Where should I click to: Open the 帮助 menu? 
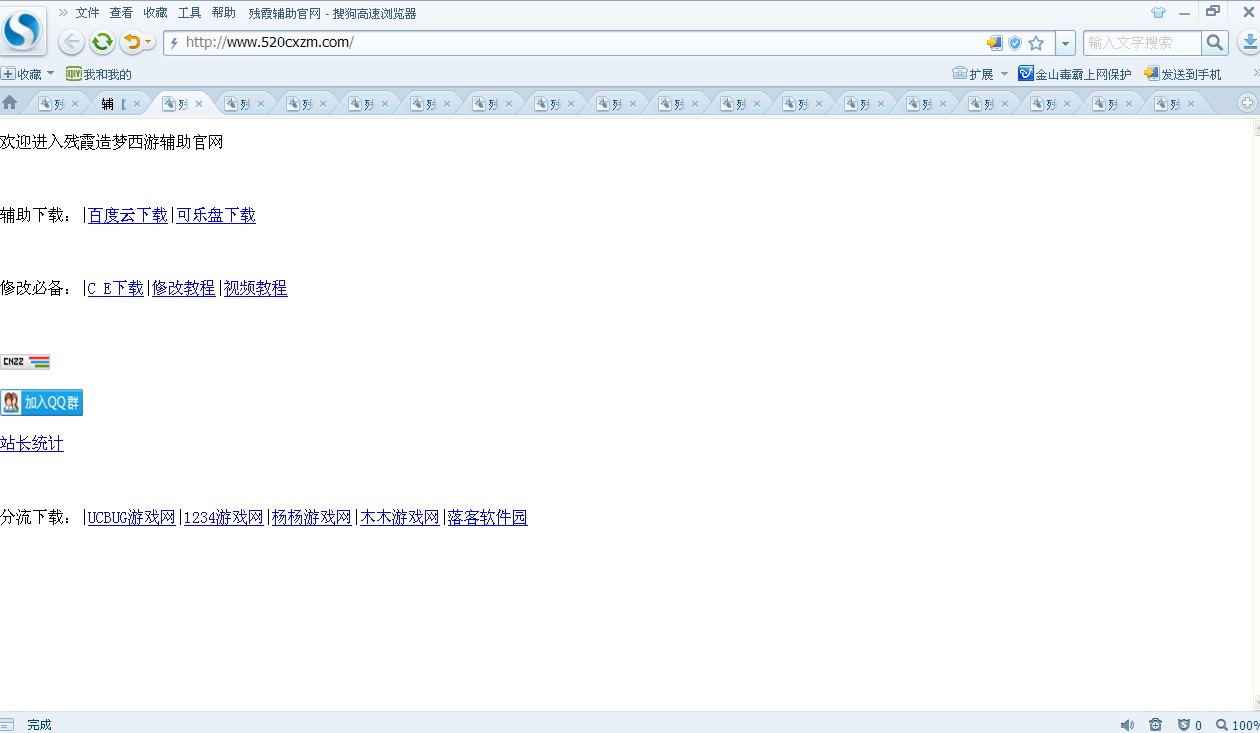[223, 13]
